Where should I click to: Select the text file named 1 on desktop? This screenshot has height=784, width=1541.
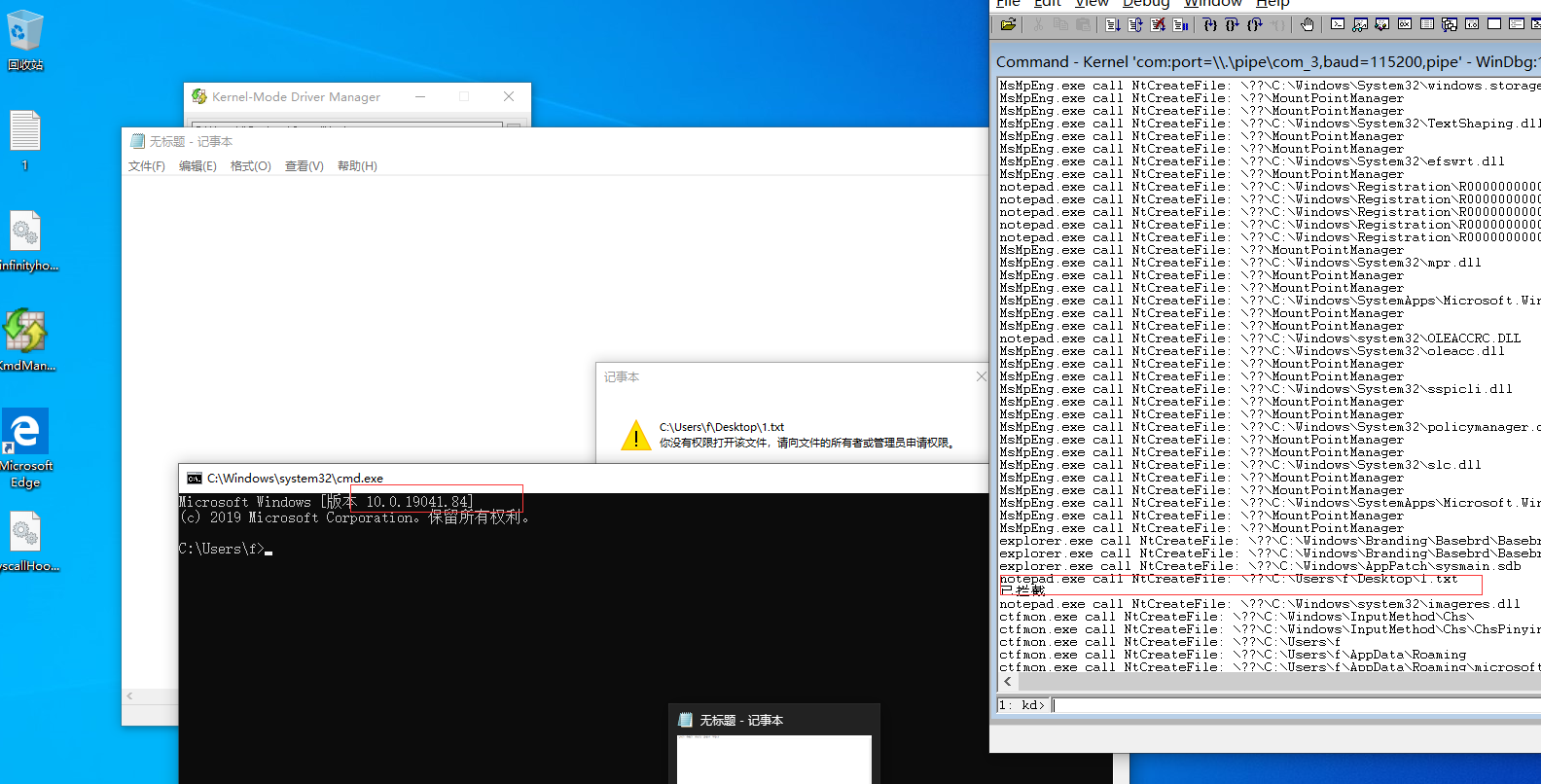click(25, 141)
